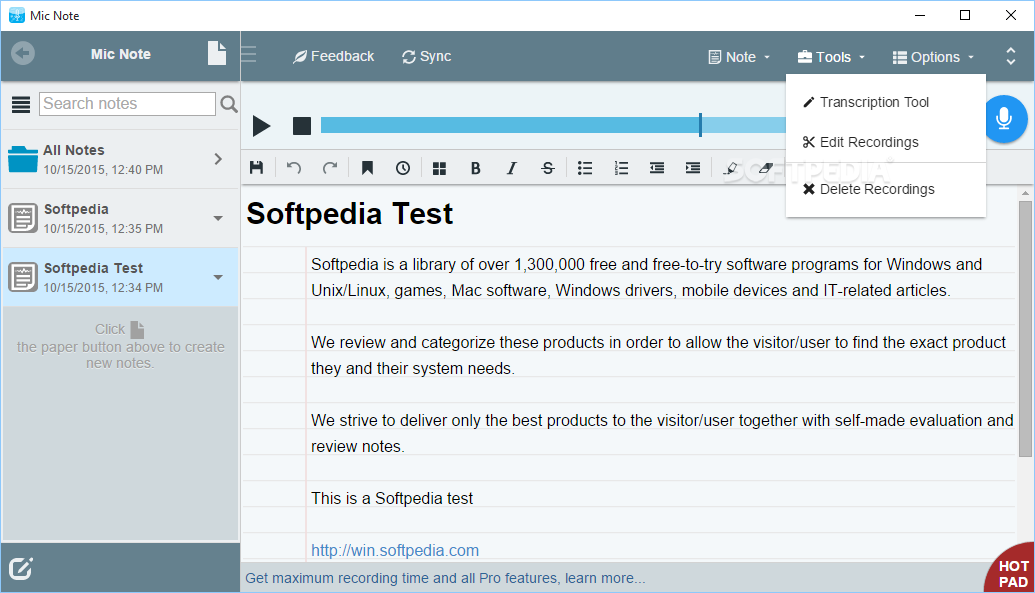Insert a numbered list
Screen dimensions: 1035x593
(x=621, y=168)
